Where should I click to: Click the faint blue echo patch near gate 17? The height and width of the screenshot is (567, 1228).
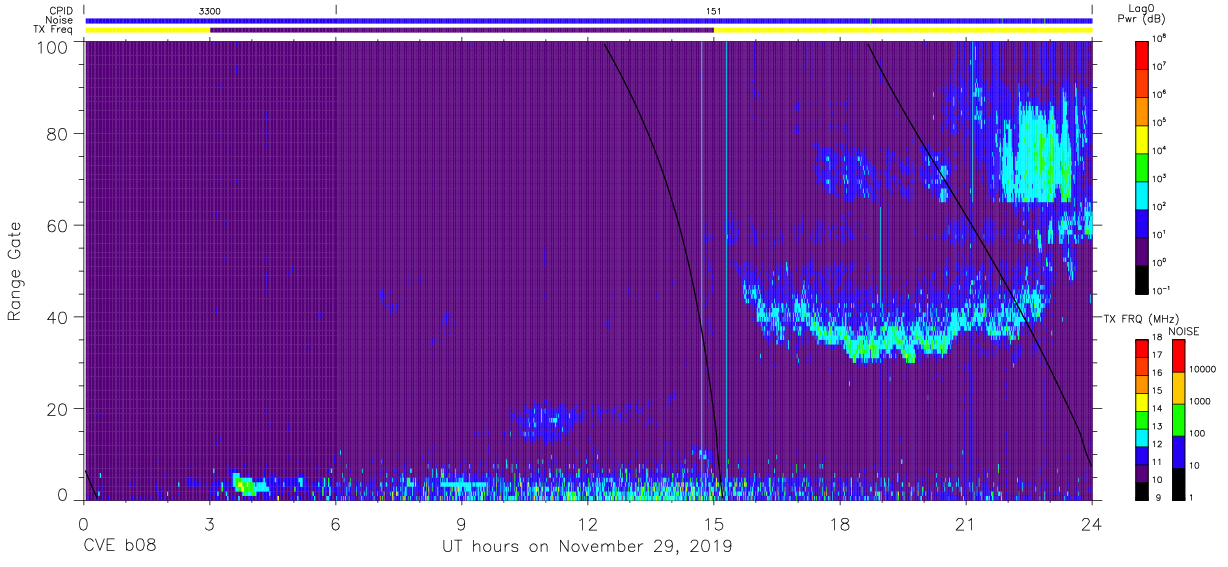(545, 421)
